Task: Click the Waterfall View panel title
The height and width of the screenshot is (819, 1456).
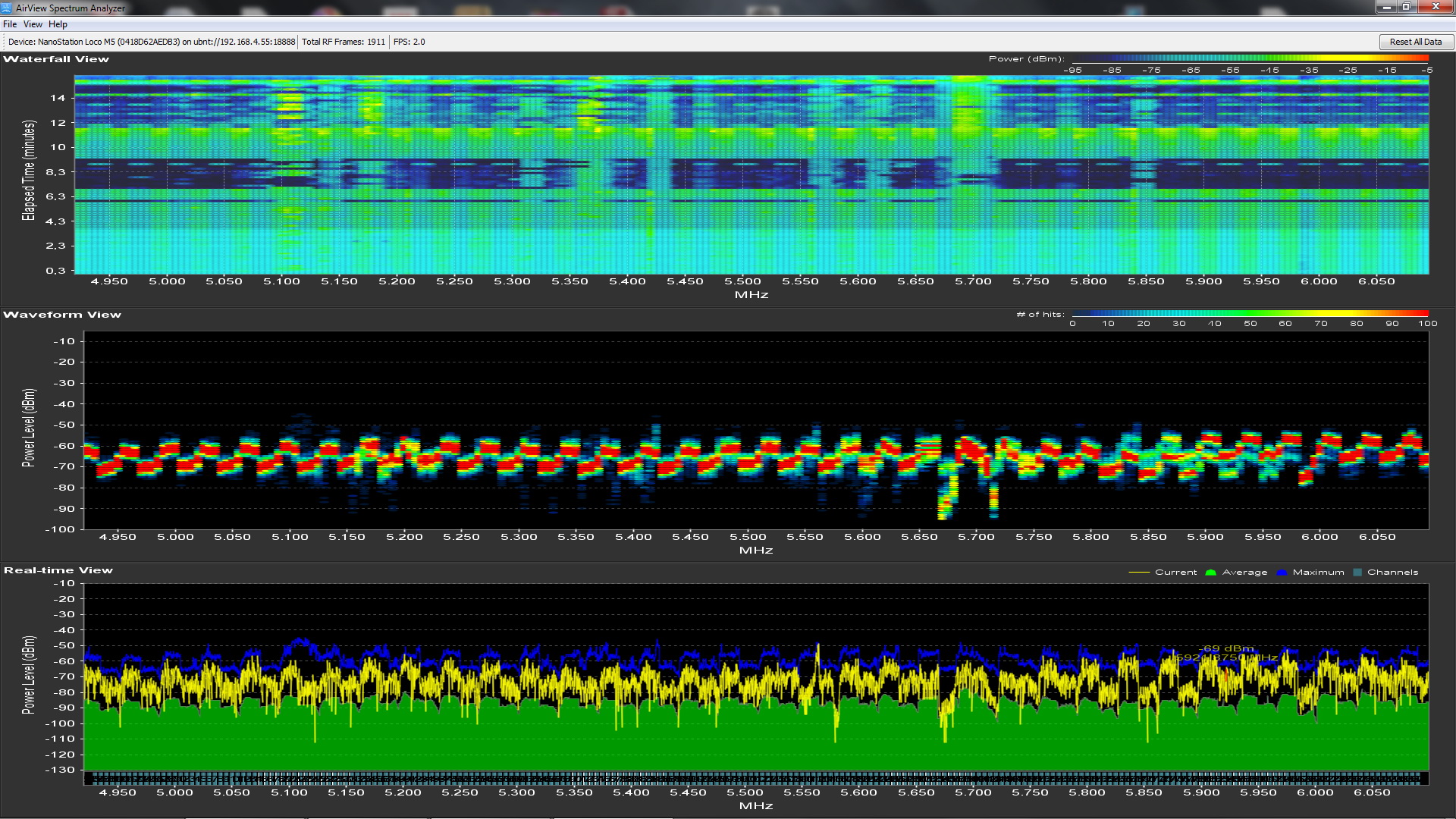Action: point(56,59)
